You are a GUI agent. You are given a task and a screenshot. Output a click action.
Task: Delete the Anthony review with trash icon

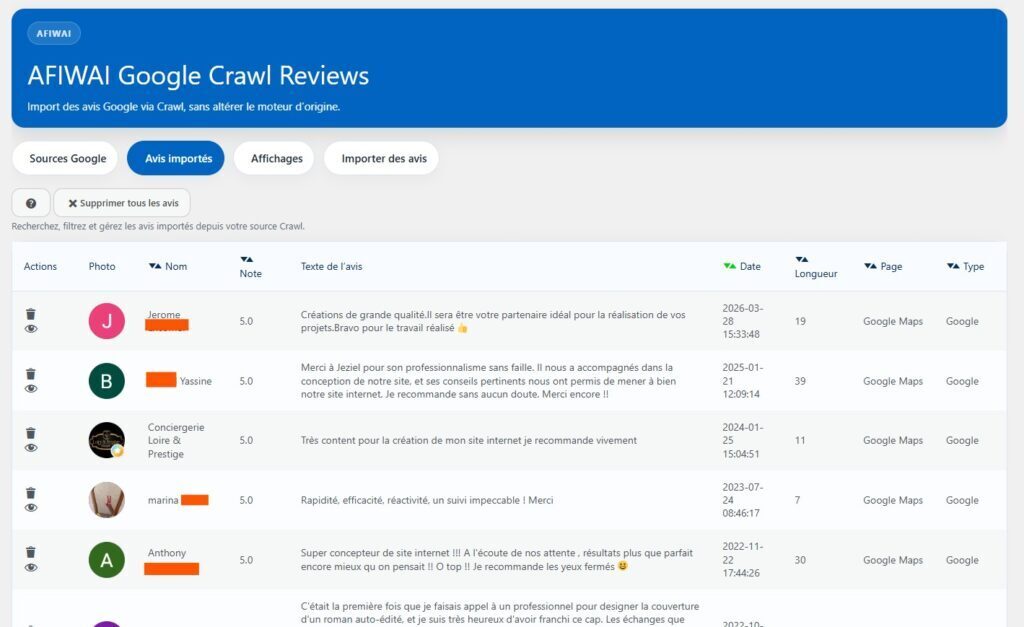[x=31, y=553]
